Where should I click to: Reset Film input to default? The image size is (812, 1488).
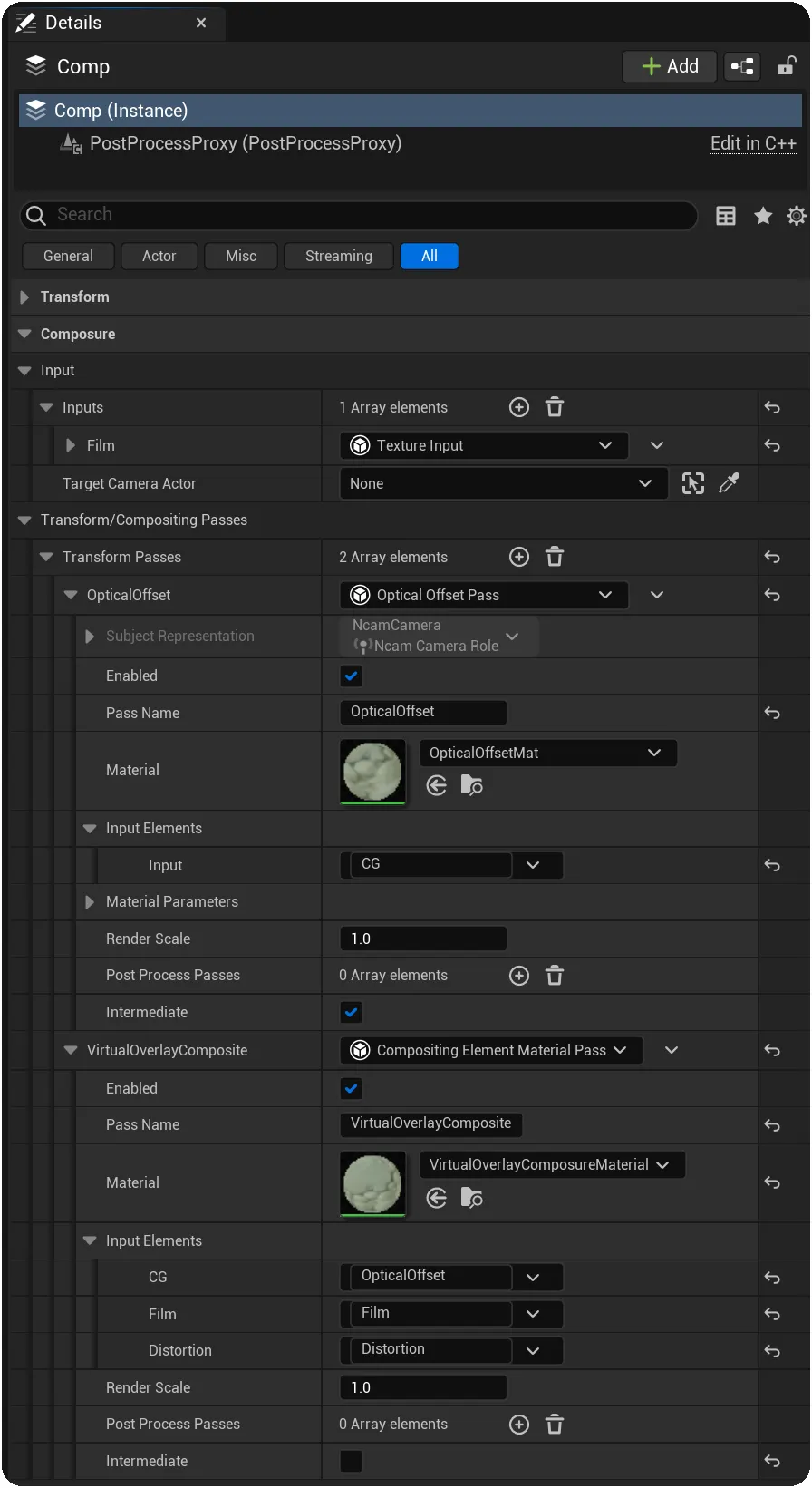(772, 445)
